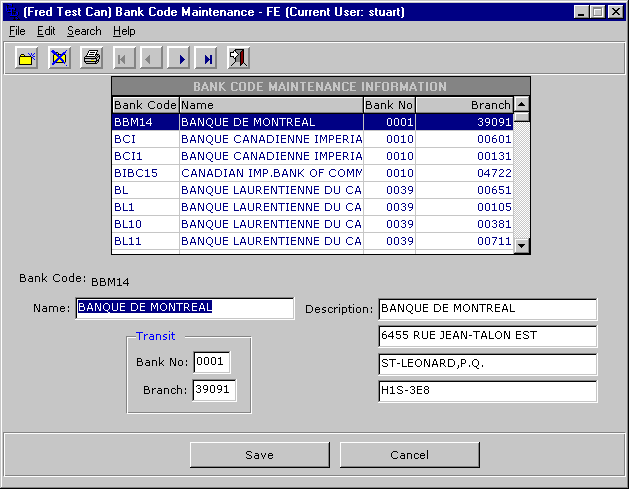Click the printer icon
This screenshot has height=489, width=629.
click(91, 59)
